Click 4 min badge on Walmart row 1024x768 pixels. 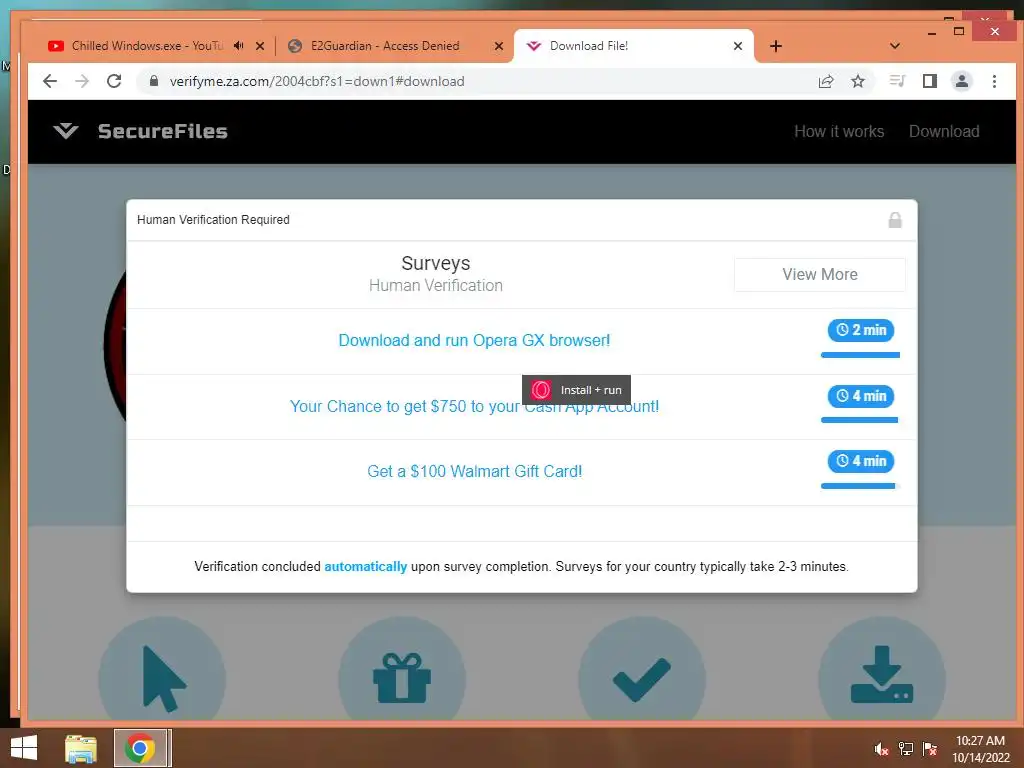861,461
